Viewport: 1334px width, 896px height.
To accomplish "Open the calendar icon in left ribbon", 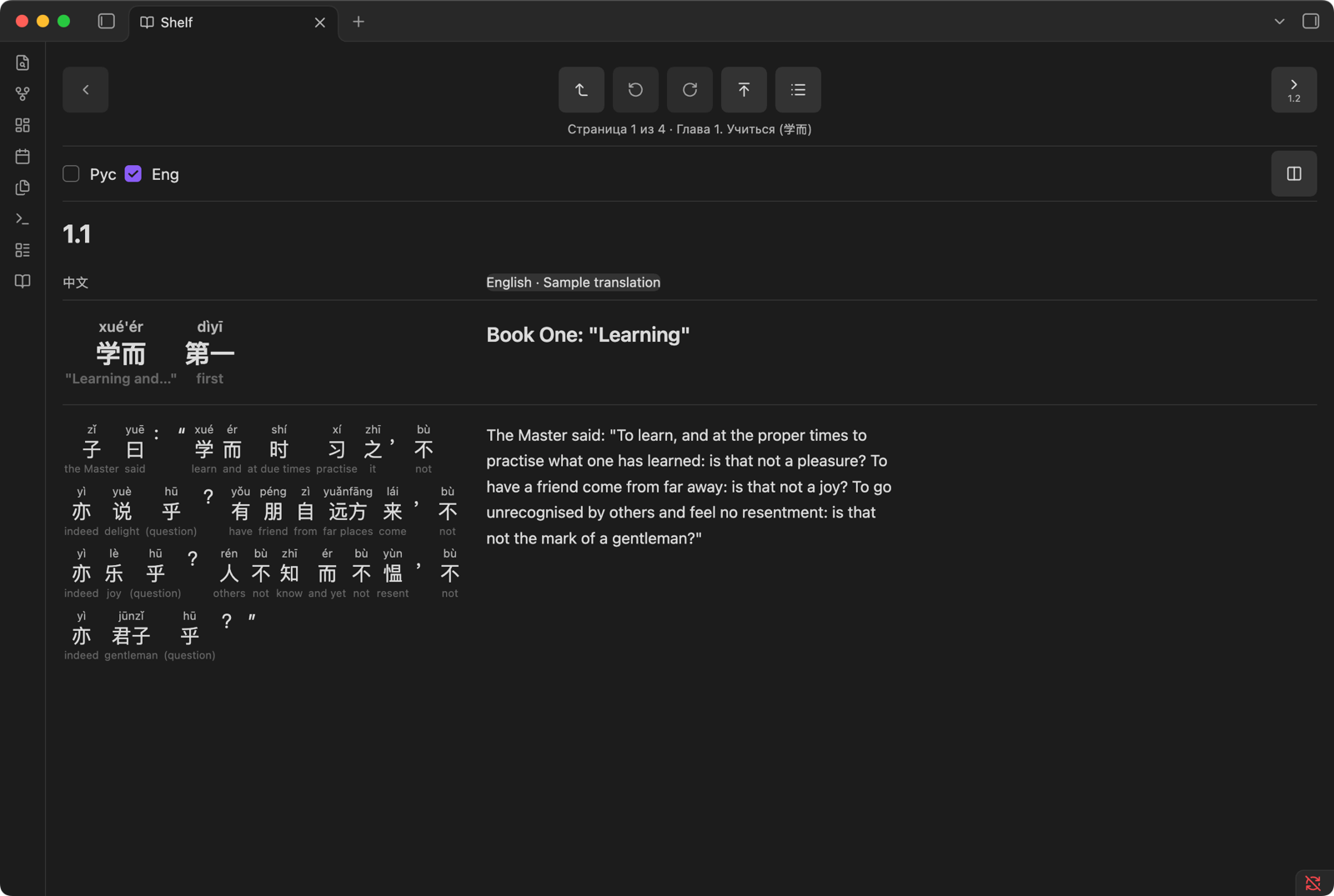I will click(x=23, y=156).
